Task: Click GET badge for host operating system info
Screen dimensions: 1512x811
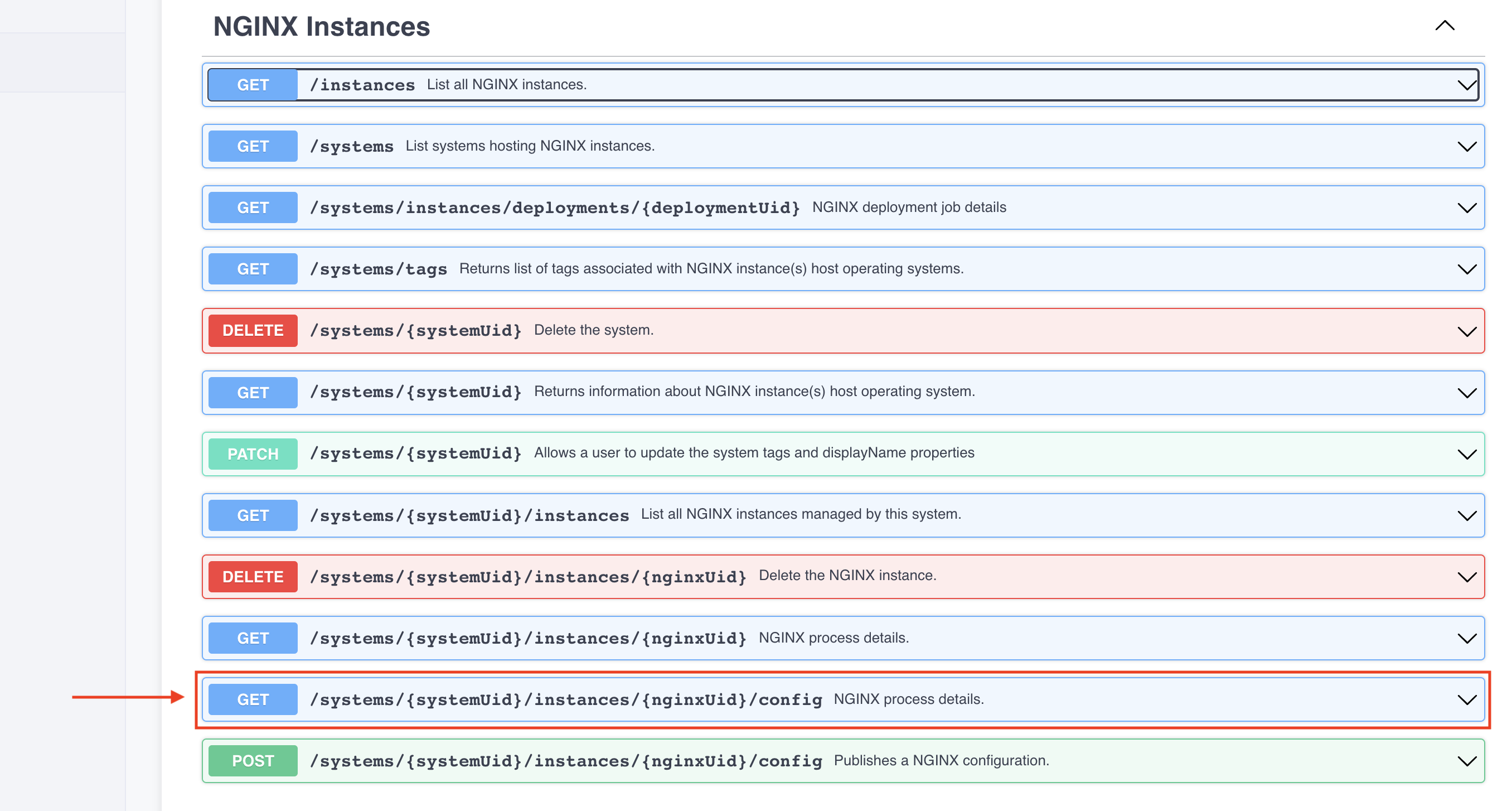Action: tap(253, 393)
